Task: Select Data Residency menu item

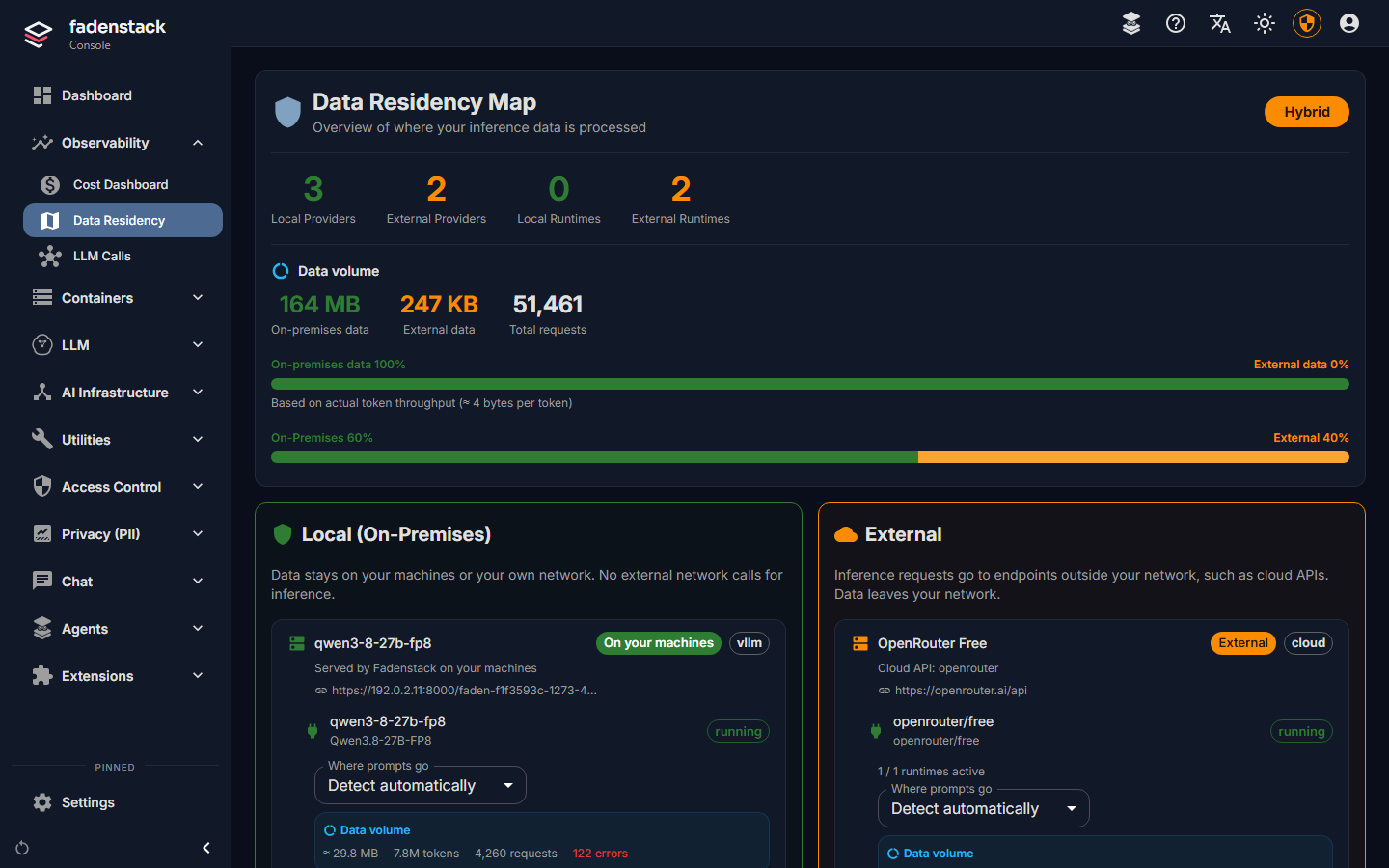Action: click(123, 220)
